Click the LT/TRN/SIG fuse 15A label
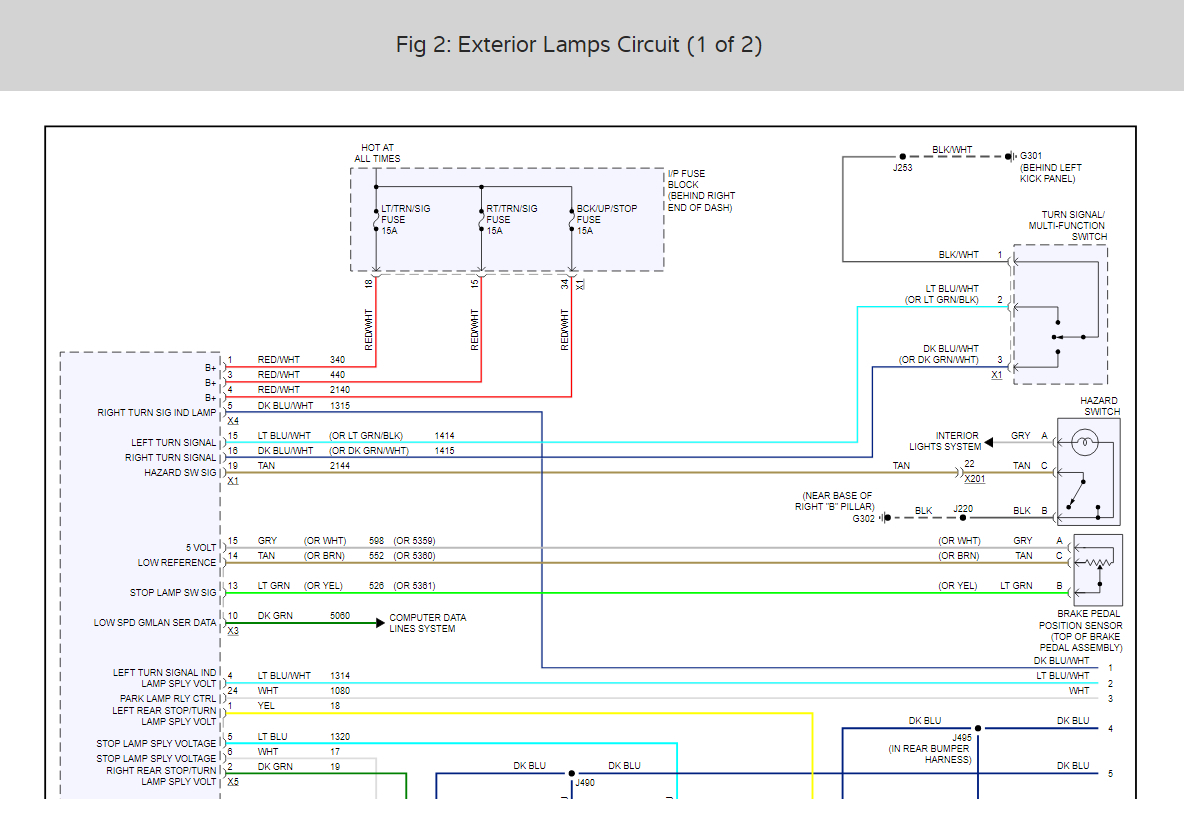The height and width of the screenshot is (838, 1184). (405, 220)
